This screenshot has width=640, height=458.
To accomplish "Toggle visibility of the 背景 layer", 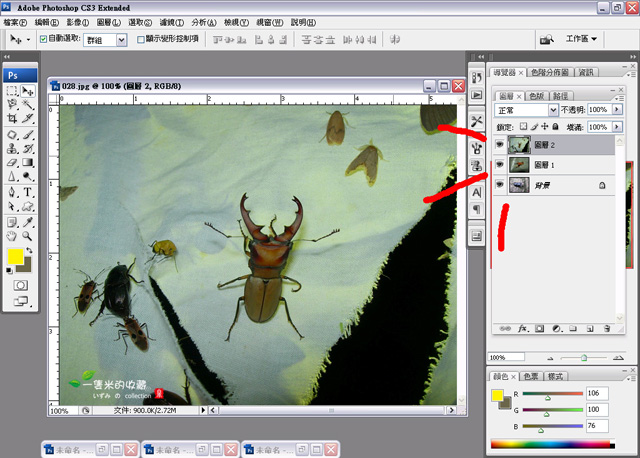I will point(501,185).
